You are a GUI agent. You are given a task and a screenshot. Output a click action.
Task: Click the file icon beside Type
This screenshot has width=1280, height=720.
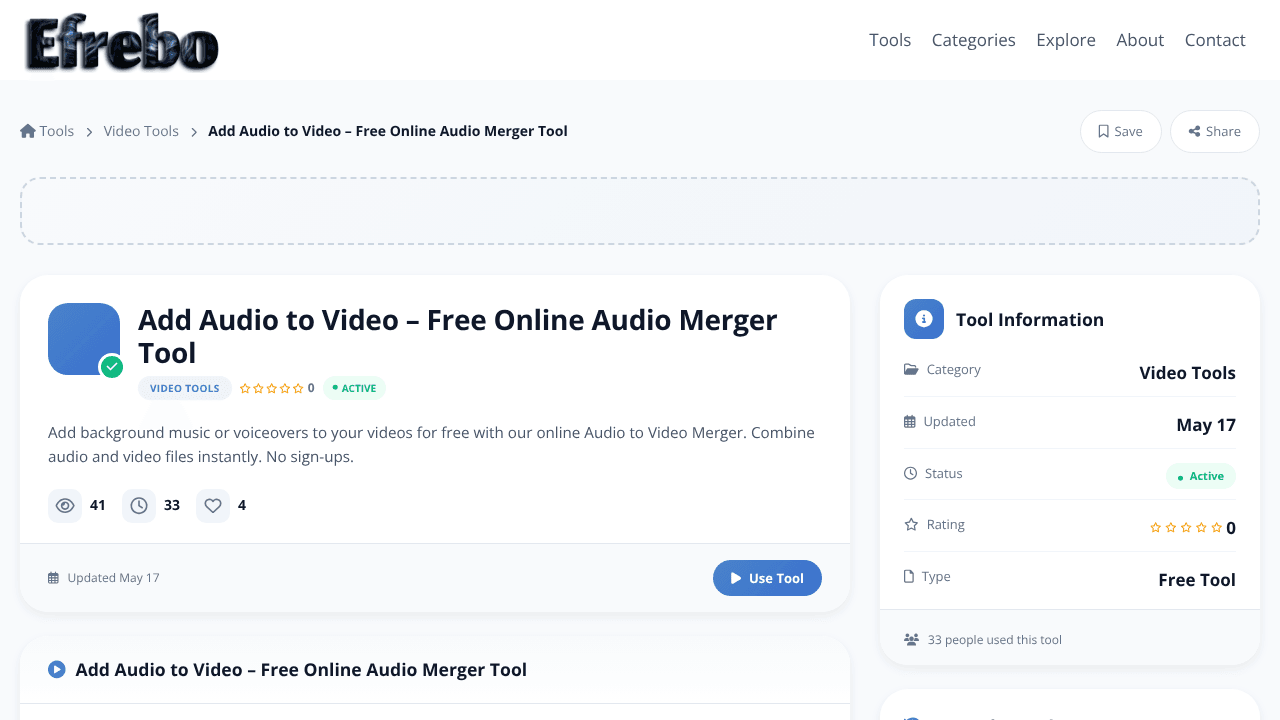[x=909, y=577]
